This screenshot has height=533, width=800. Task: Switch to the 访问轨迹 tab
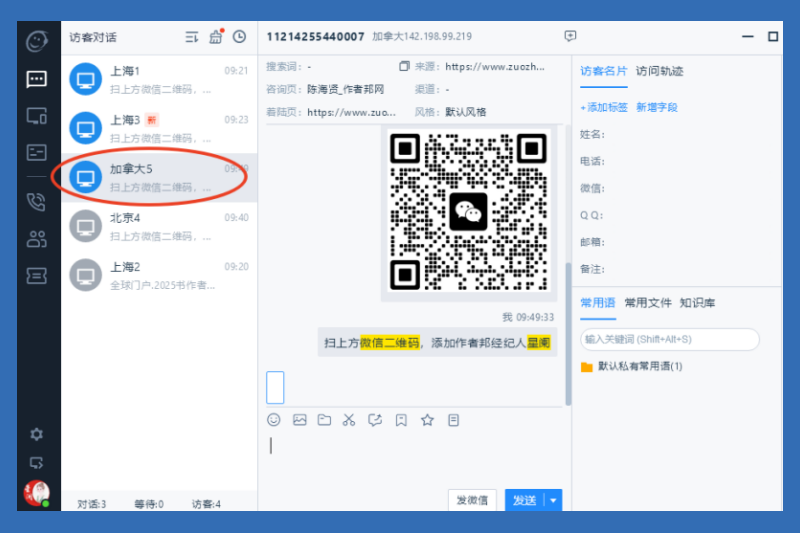coord(660,71)
